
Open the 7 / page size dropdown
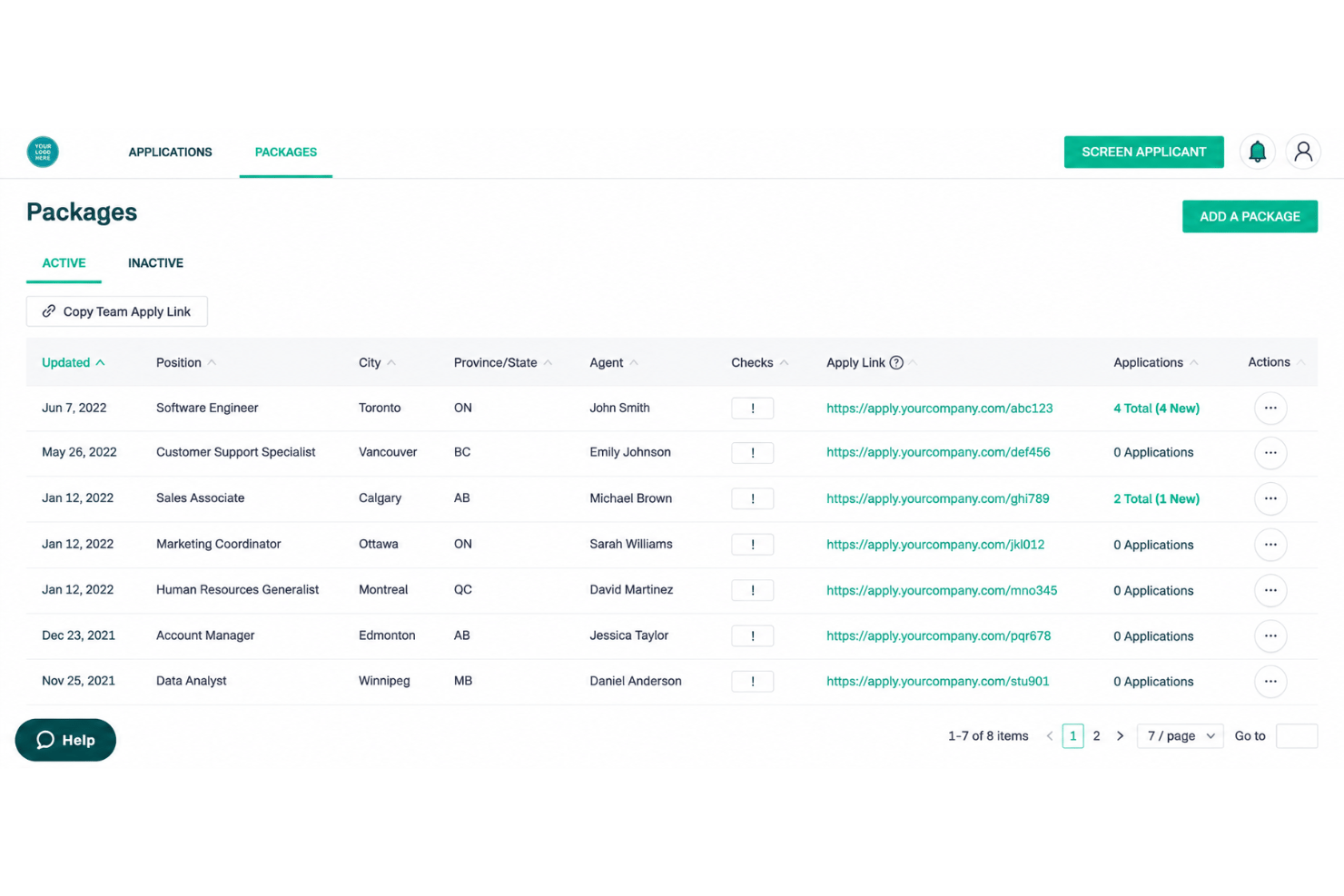coord(1181,736)
